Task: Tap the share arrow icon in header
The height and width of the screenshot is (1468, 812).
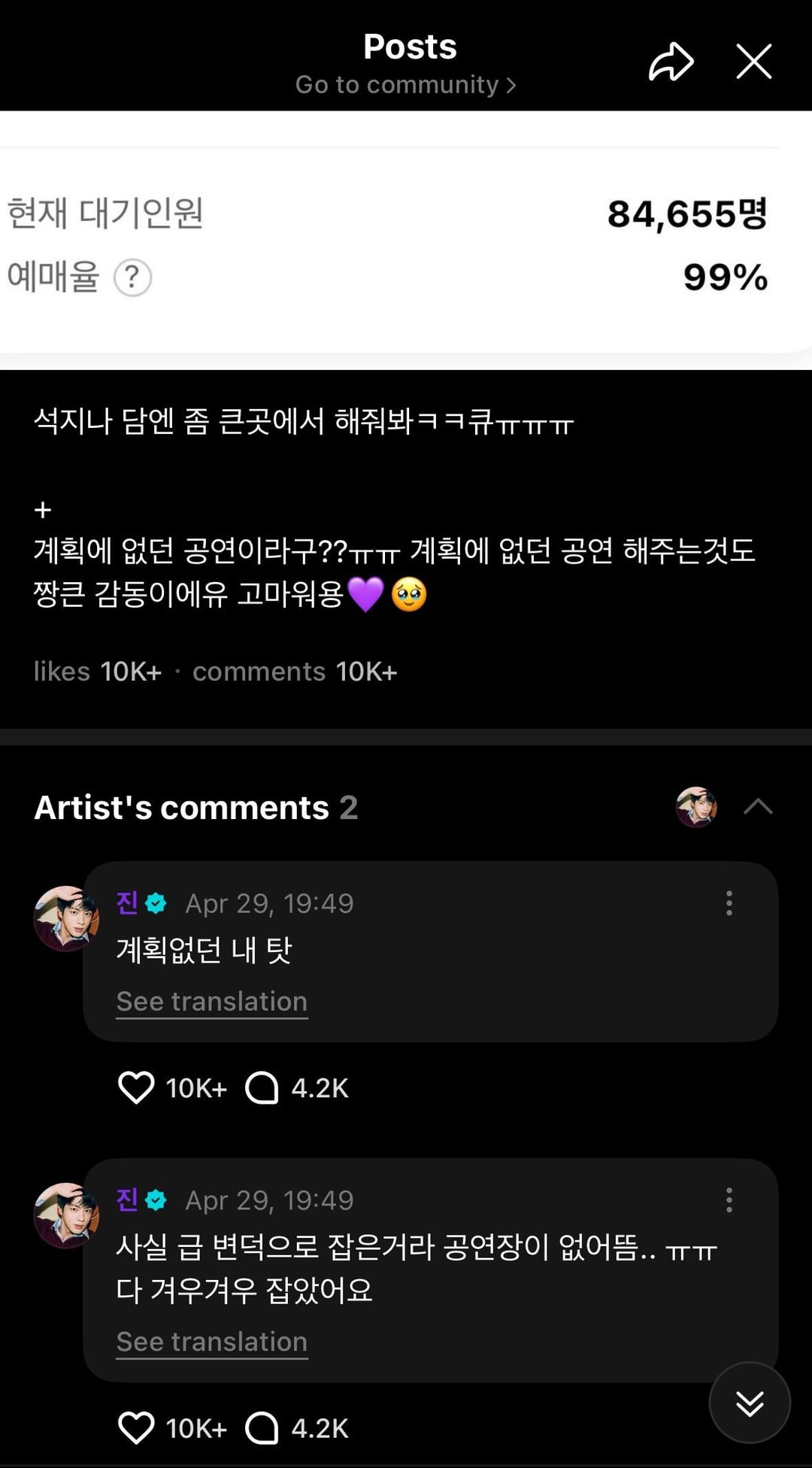Action: coord(671,62)
